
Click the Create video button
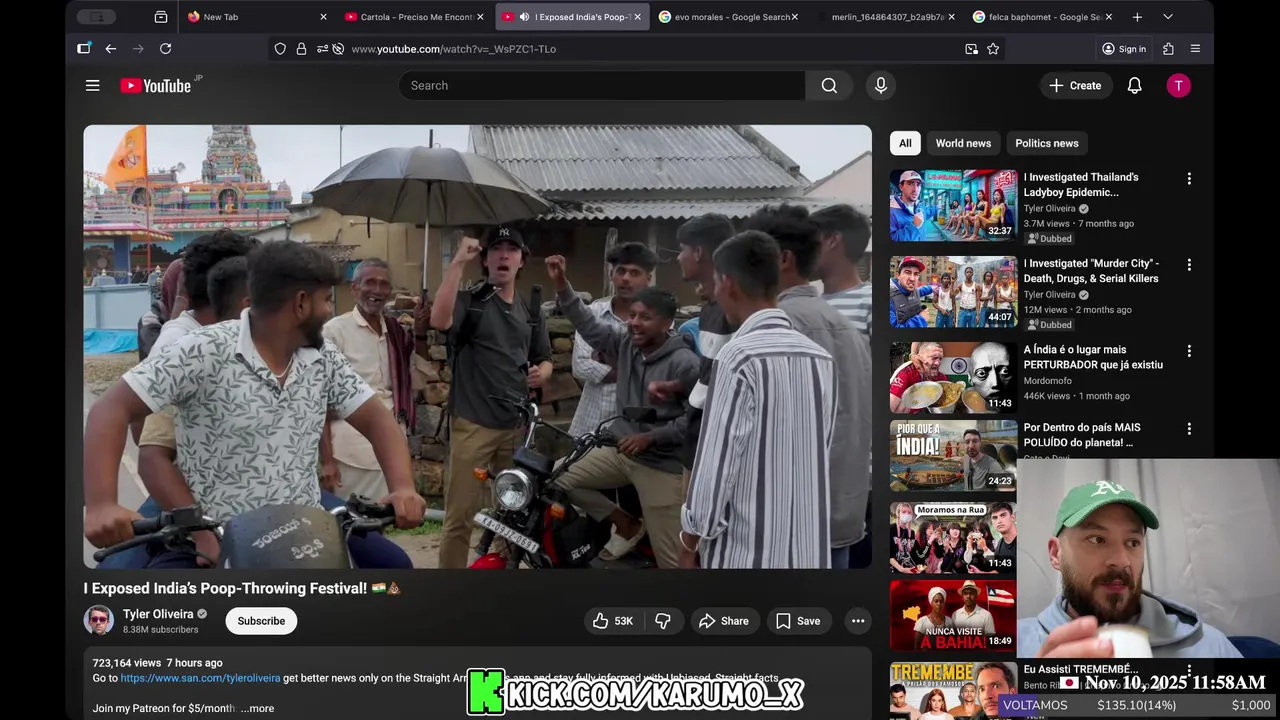(1075, 86)
